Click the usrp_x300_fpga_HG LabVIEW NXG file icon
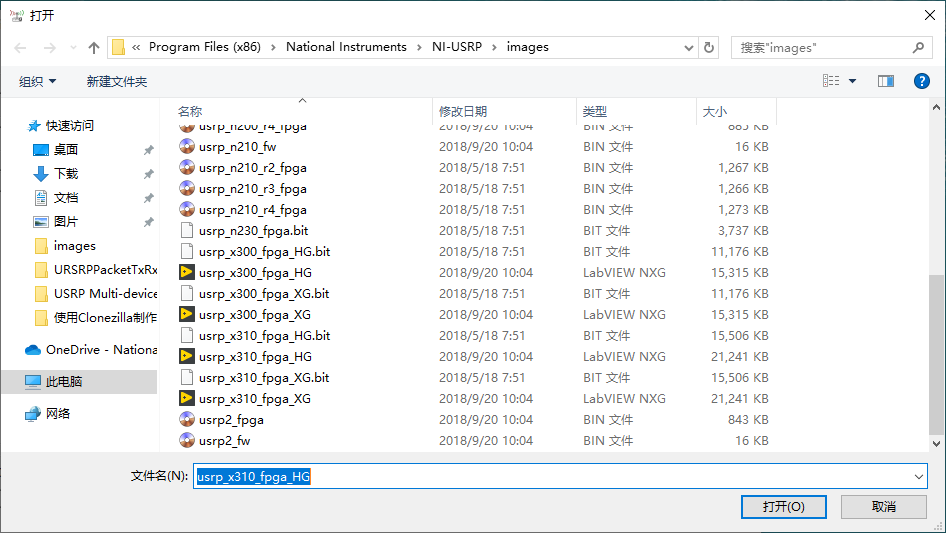946x533 pixels. 186,272
